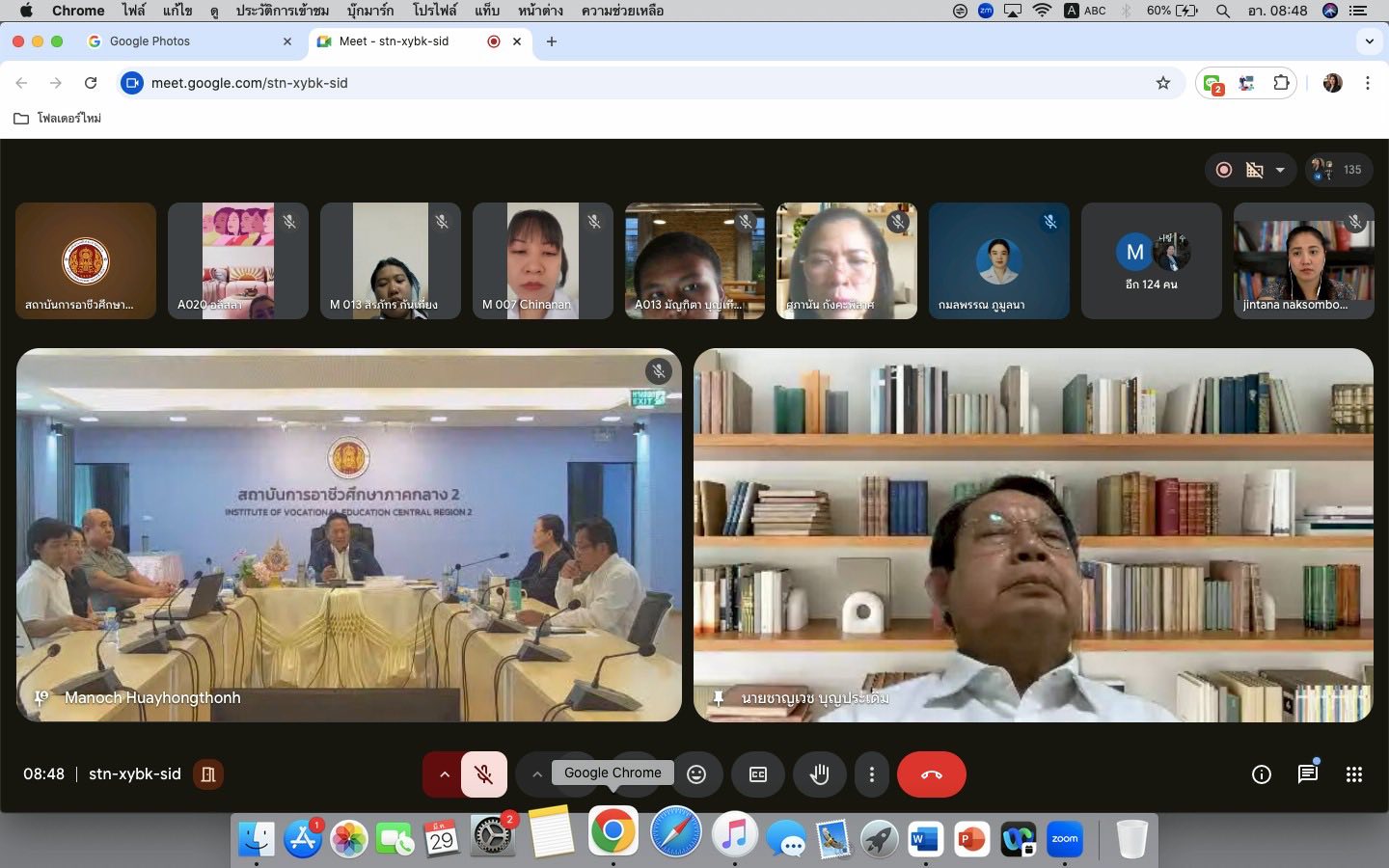Open the three-dot more options menu
1389x868 pixels.
[x=872, y=774]
